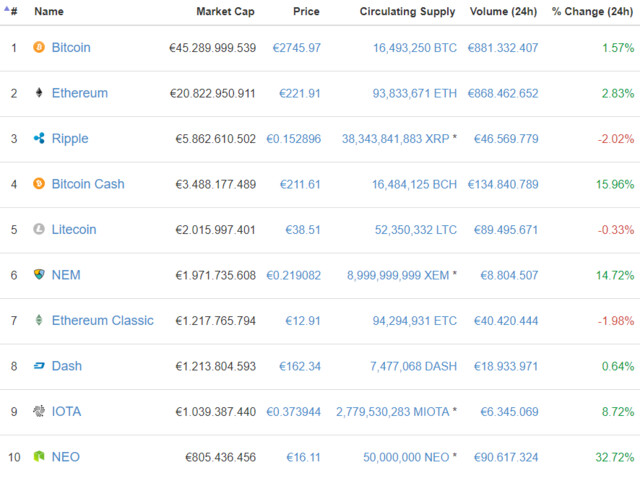Screen dimensions: 640x478
Task: Click IOTA price €0.373944
Action: (x=293, y=412)
